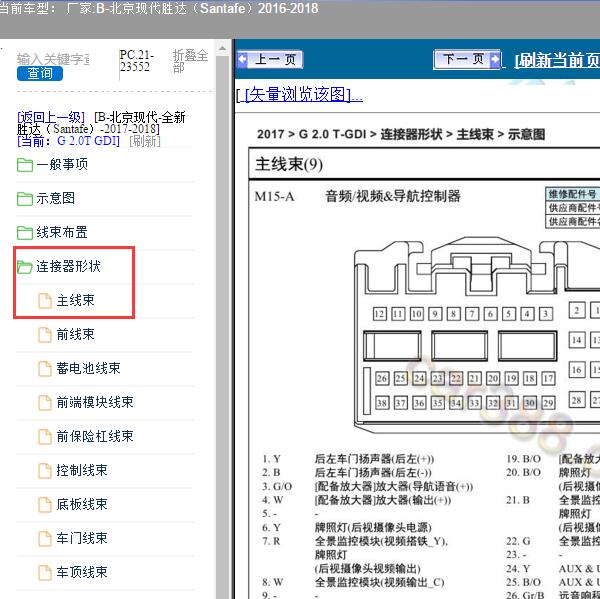Open the 线束布置 folder icon

pos(25,232)
